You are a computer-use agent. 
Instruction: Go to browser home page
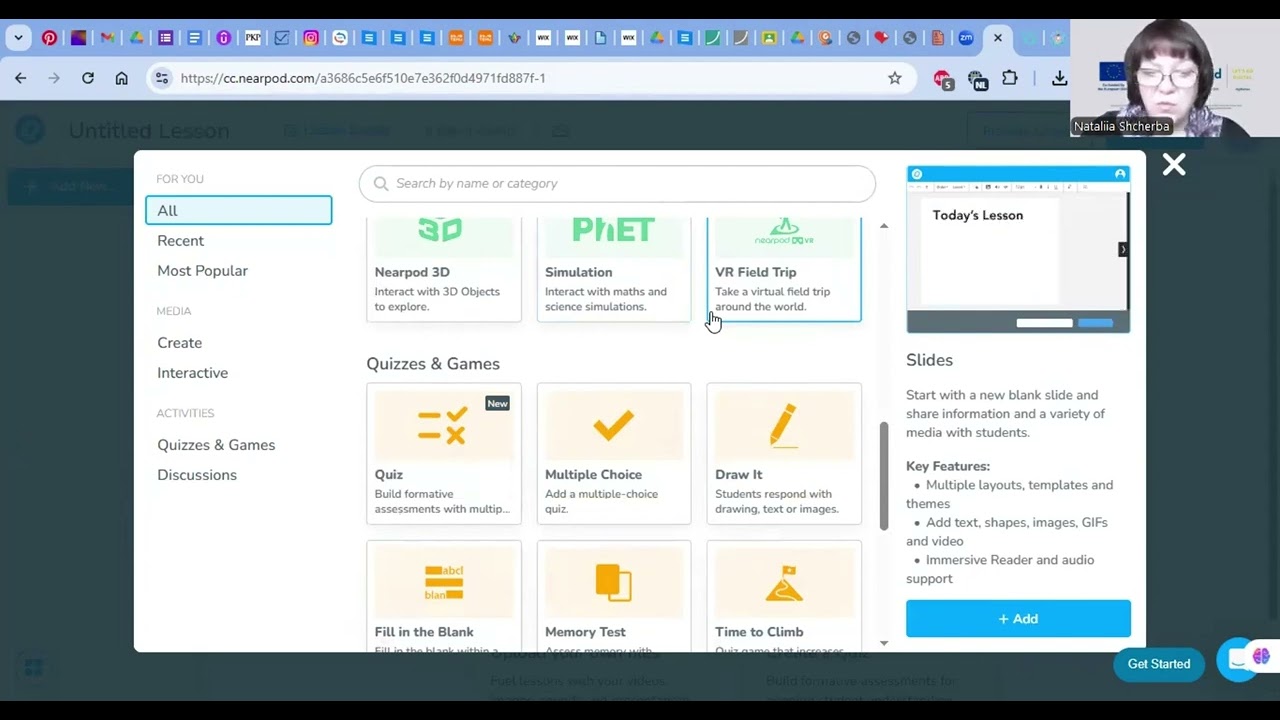pos(122,78)
